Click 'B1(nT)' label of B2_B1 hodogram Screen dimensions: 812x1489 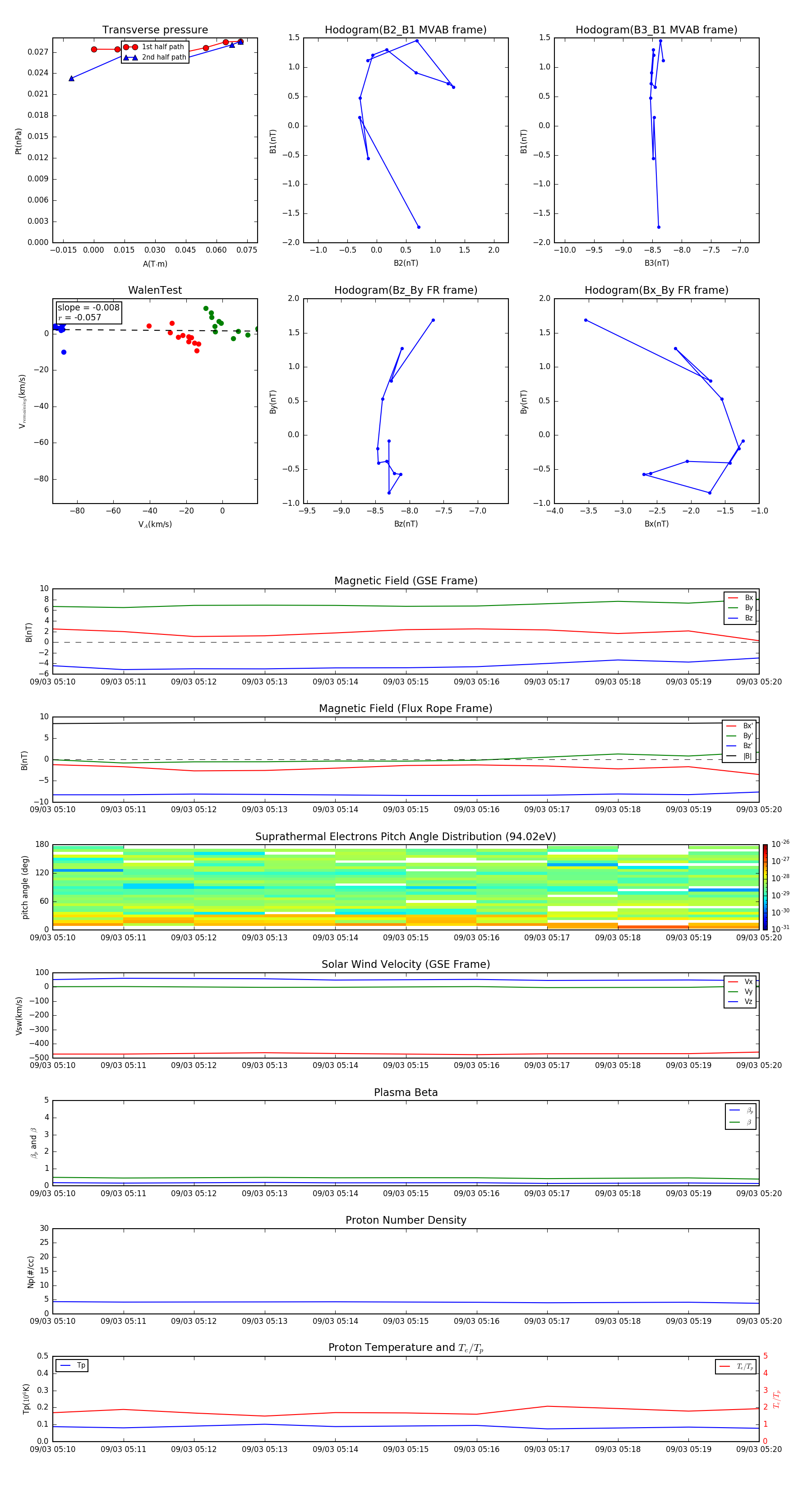pos(273,141)
